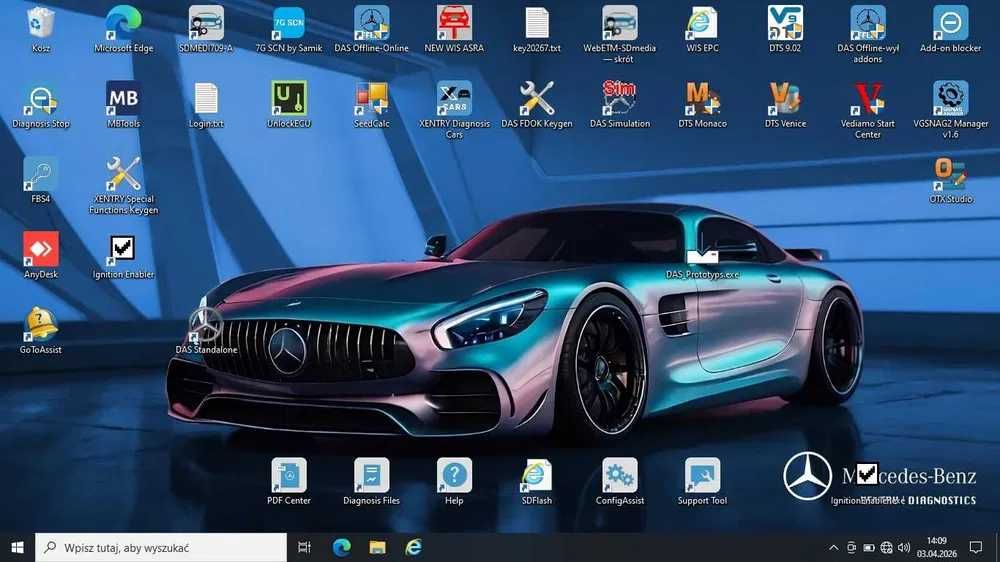Screen dimensions: 1000x562
Task: Open Ignition Enabler next to AnyDesk
Action: click(x=123, y=249)
